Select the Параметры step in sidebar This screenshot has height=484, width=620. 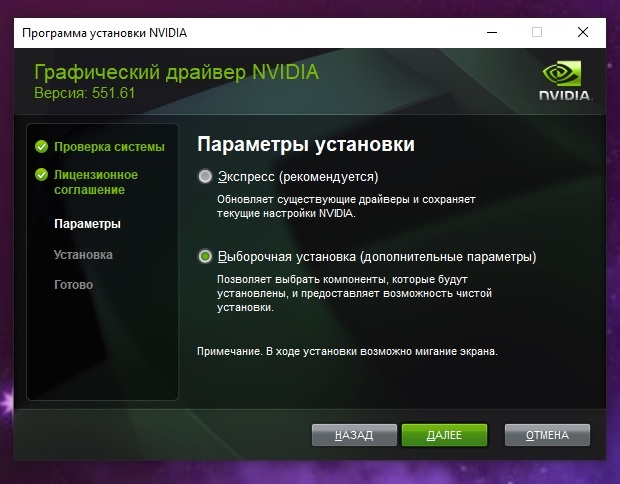pos(87,223)
